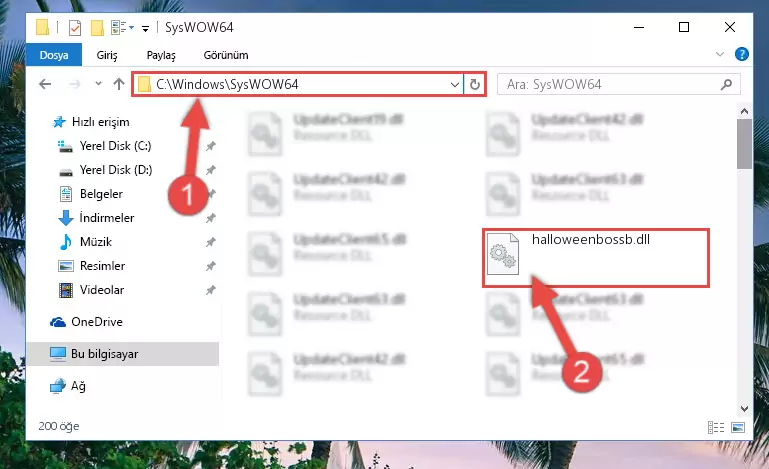Select the halloweenbossb.dll file
The image size is (769, 469).
pyautogui.click(x=596, y=258)
